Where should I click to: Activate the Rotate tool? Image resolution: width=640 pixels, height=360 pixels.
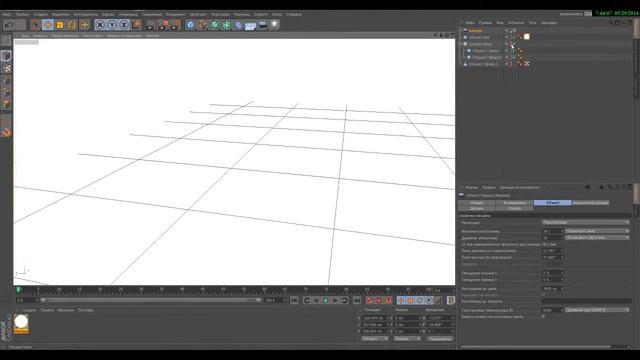coord(72,25)
